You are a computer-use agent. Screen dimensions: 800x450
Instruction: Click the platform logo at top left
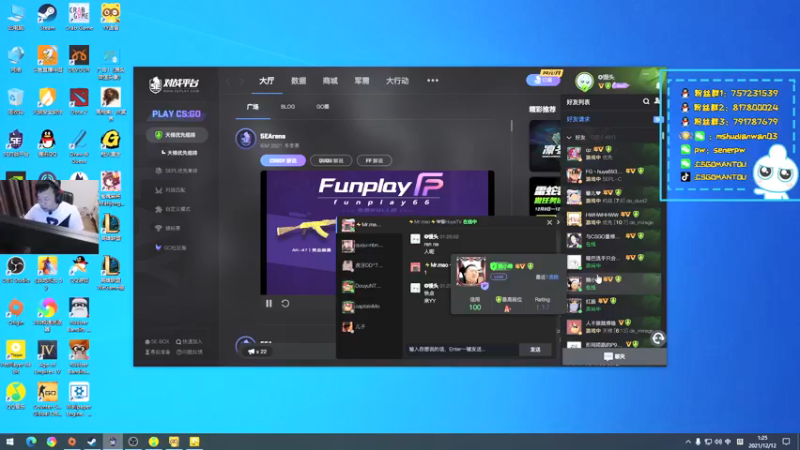174,84
